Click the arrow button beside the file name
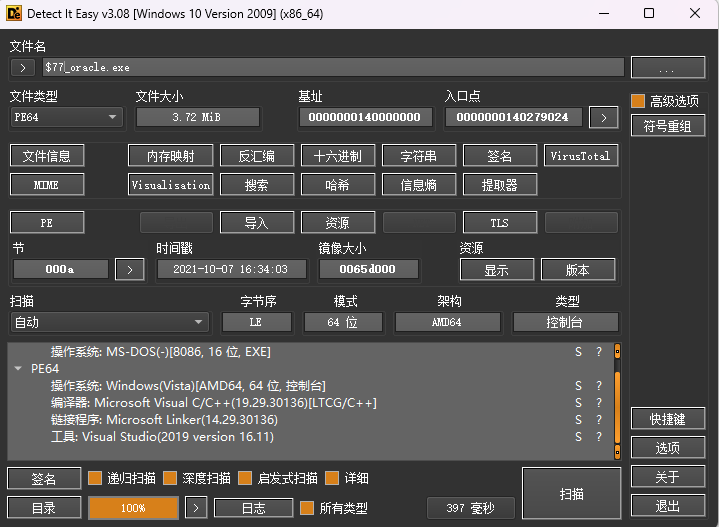This screenshot has height=527, width=719. click(x=23, y=67)
